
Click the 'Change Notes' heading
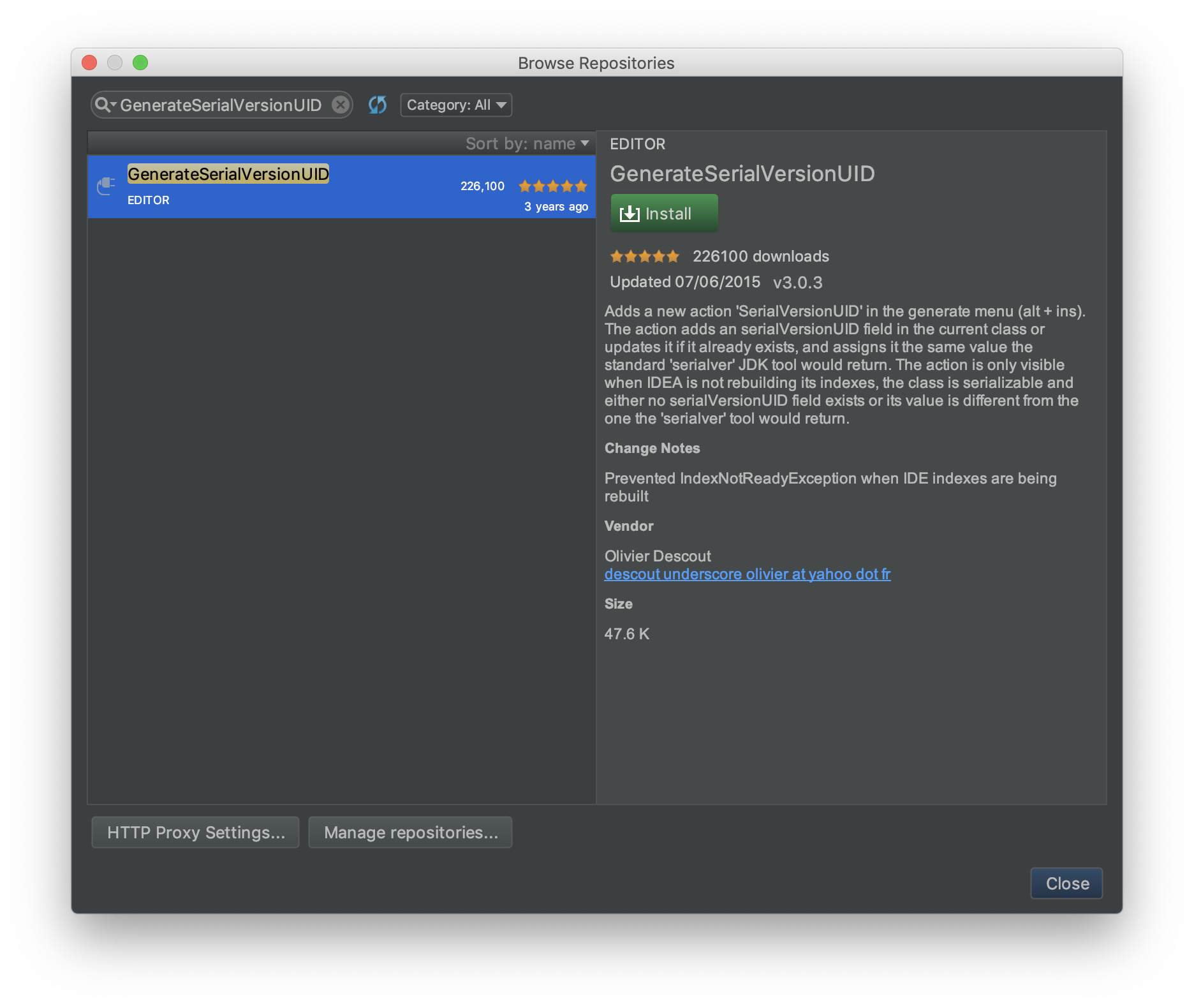[x=652, y=448]
